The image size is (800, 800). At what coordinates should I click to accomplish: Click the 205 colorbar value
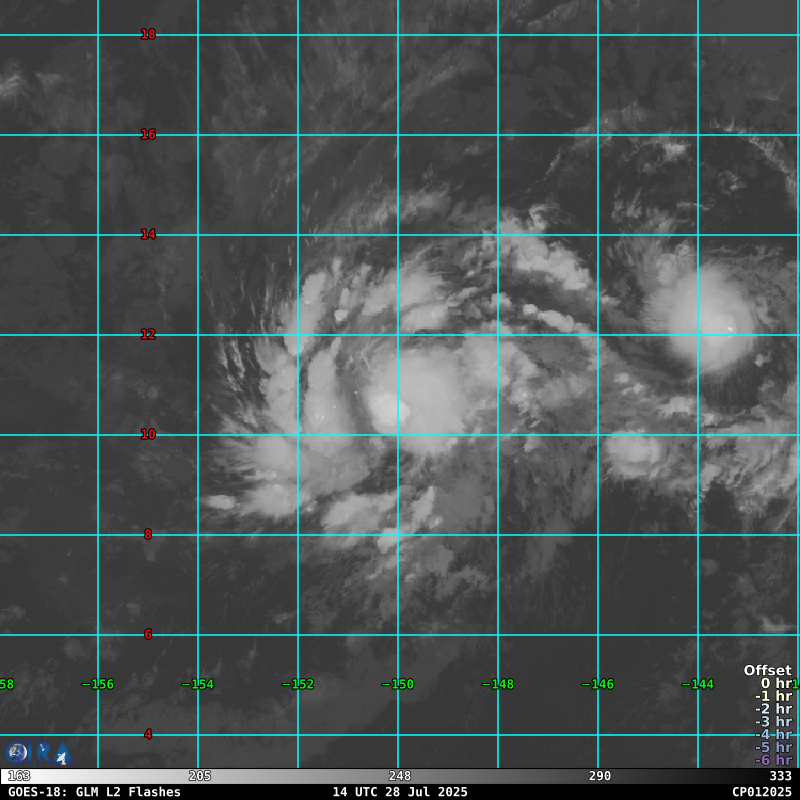tap(199, 777)
